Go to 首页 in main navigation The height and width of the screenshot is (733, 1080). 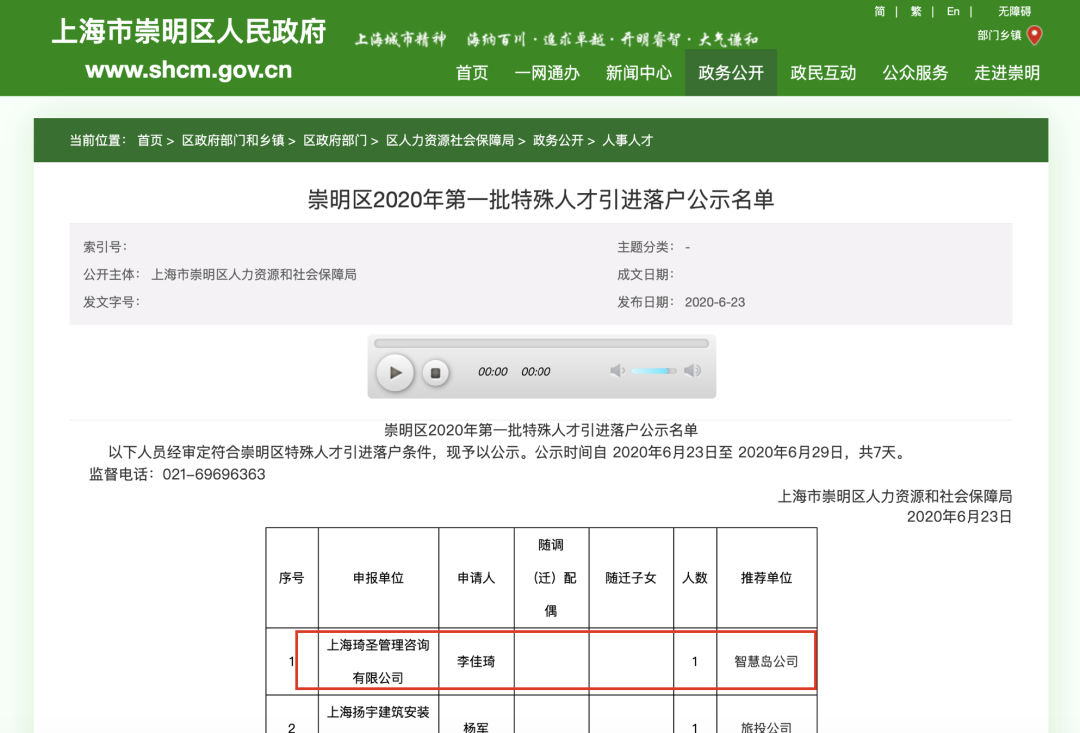(x=472, y=73)
